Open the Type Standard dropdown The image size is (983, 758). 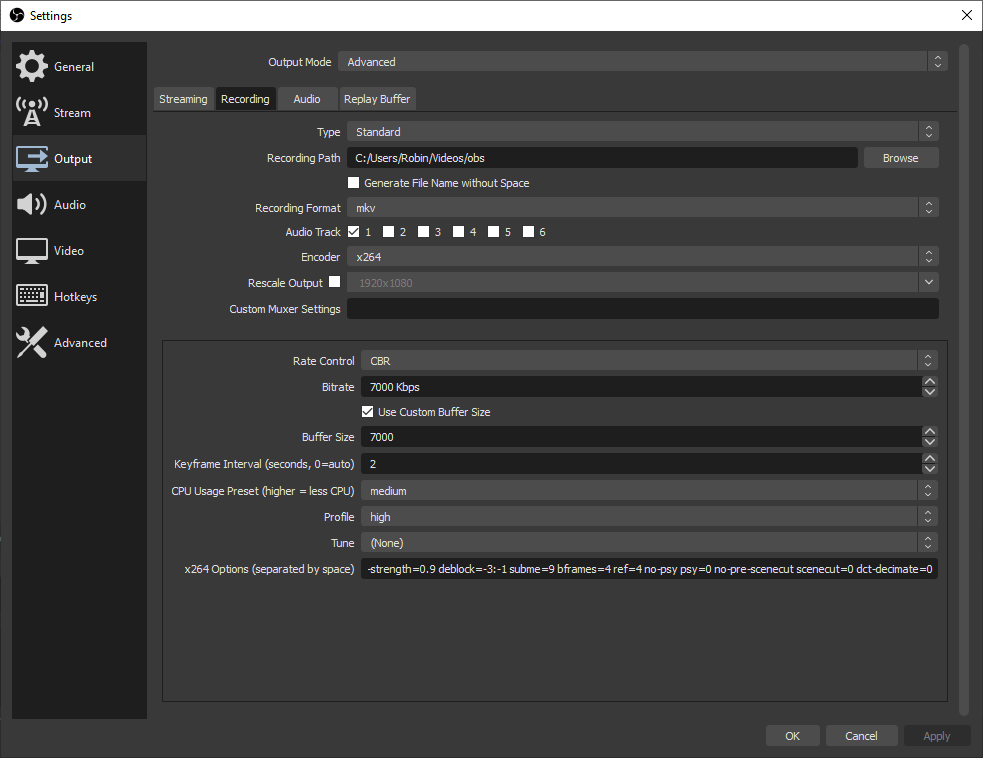[643, 132]
